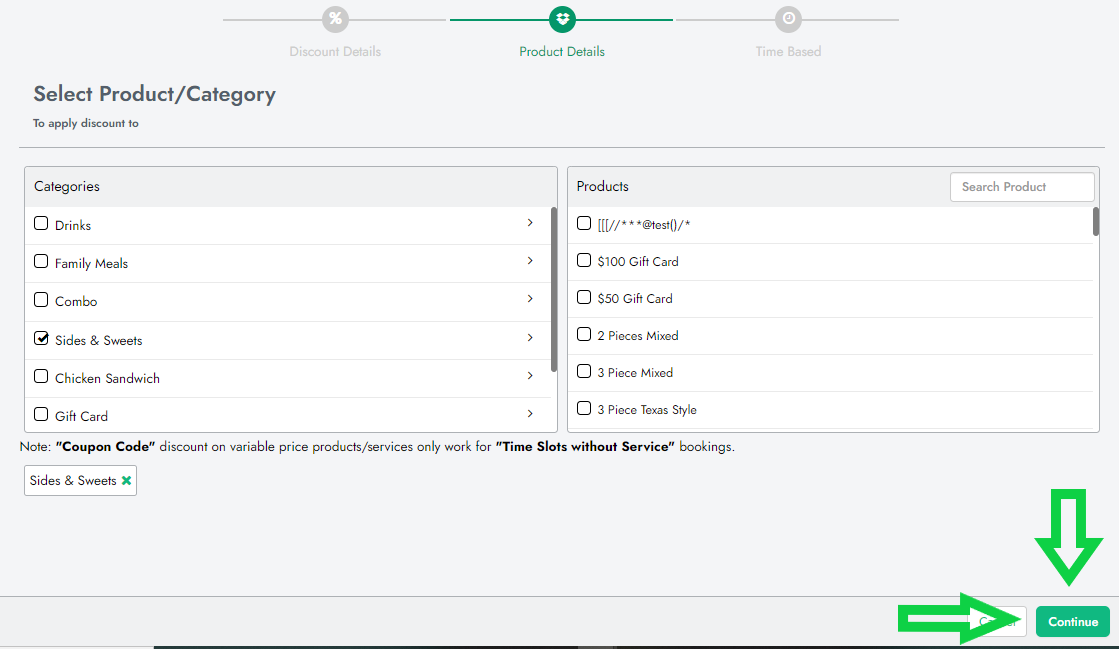1119x649 pixels.
Task: Uncheck the Sides & Sweets checkbox
Action: coord(41,339)
